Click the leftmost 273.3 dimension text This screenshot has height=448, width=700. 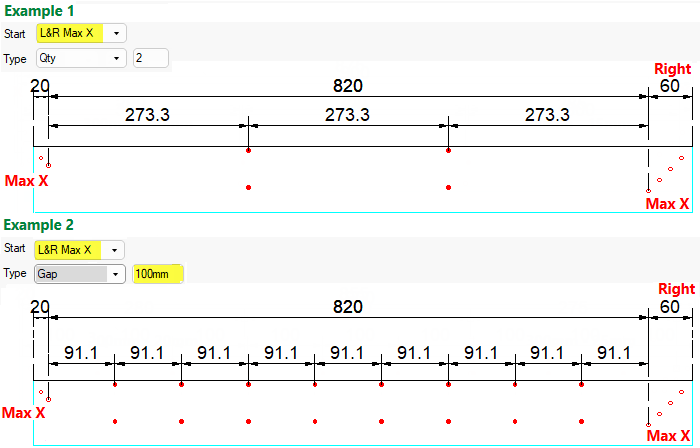(x=147, y=115)
